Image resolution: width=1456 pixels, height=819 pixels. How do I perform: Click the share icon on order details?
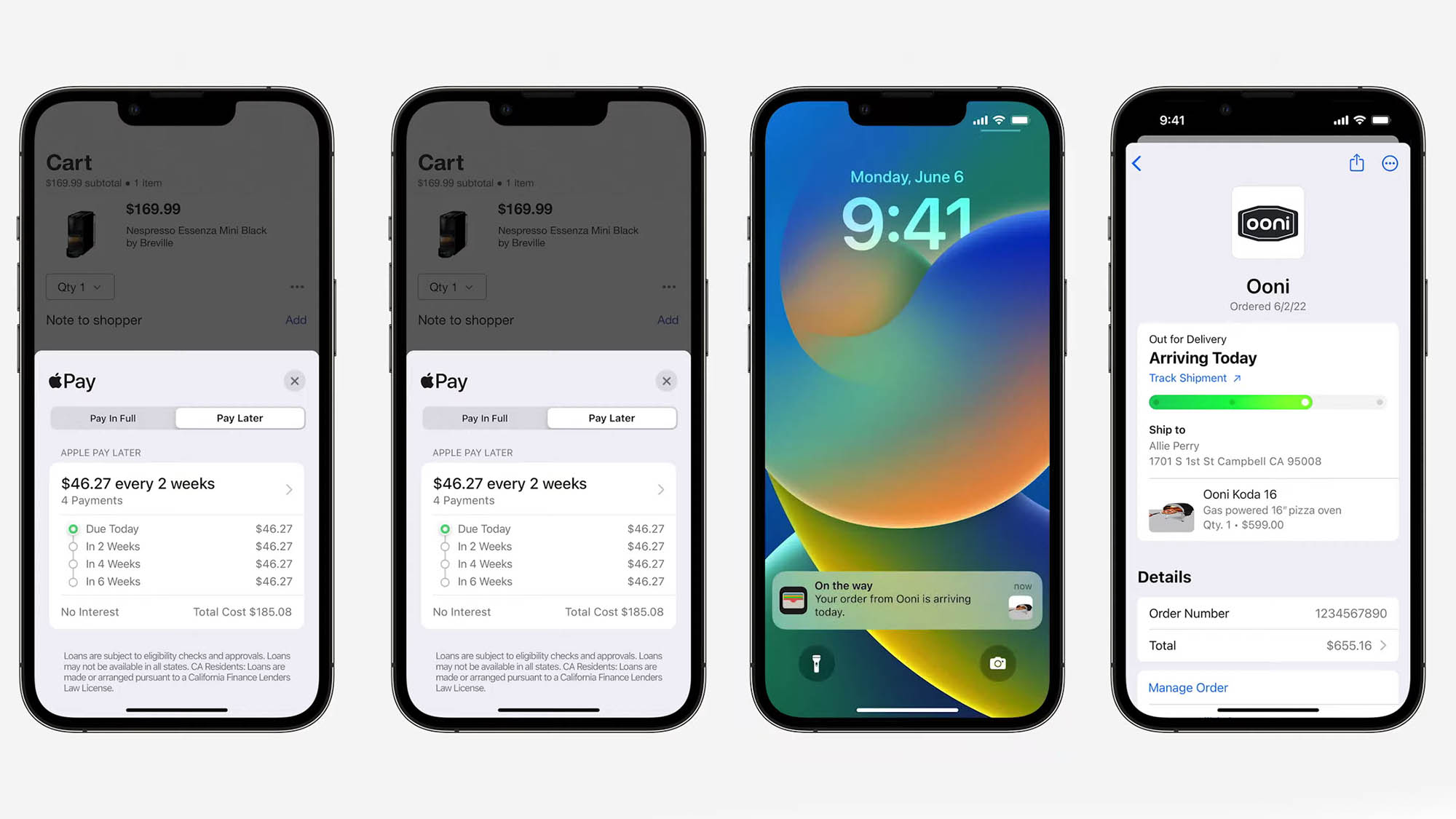click(x=1356, y=163)
